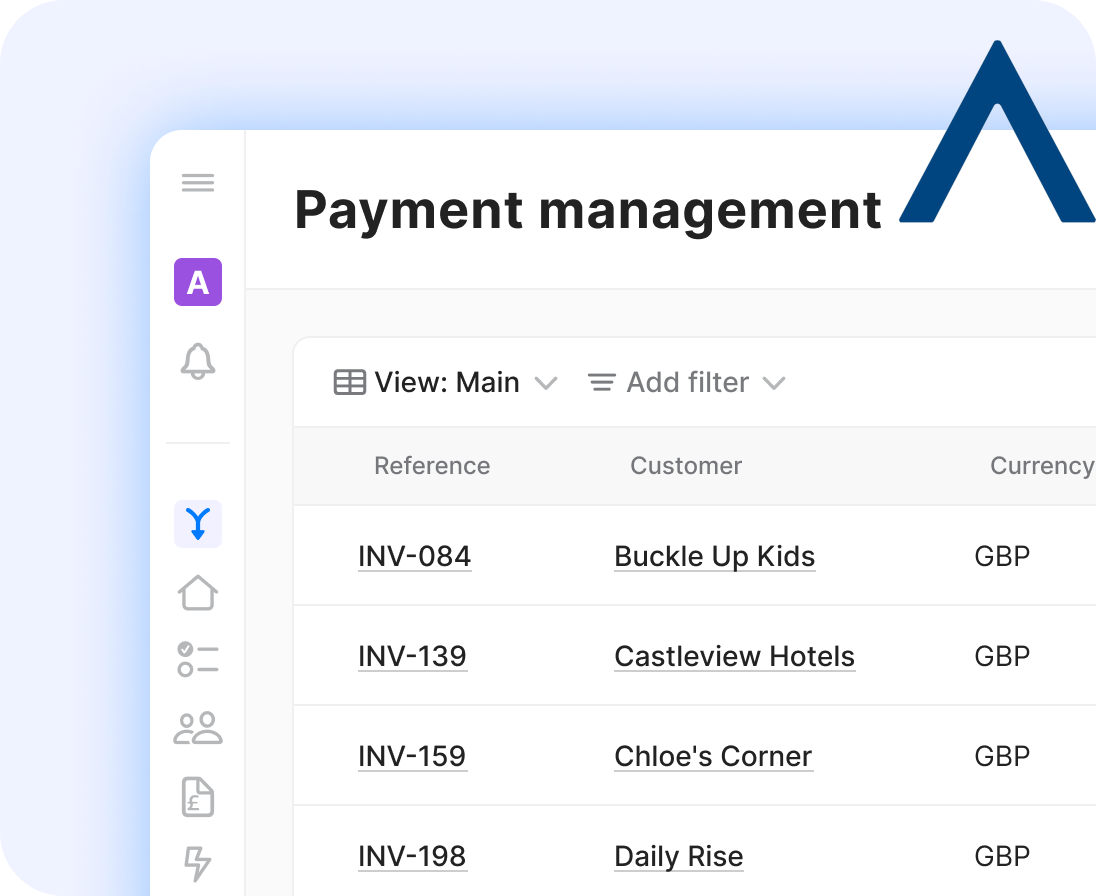Sort by the Customer column header
This screenshot has width=1096, height=896.
[x=686, y=466]
